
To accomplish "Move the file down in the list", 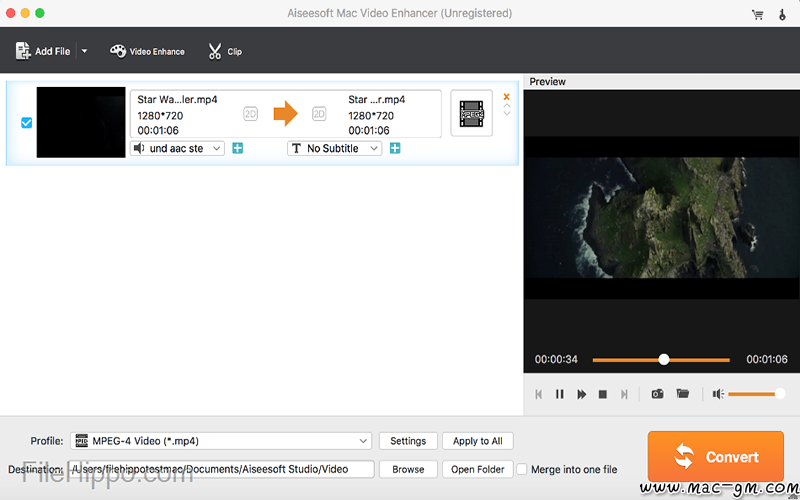I will coord(507,113).
